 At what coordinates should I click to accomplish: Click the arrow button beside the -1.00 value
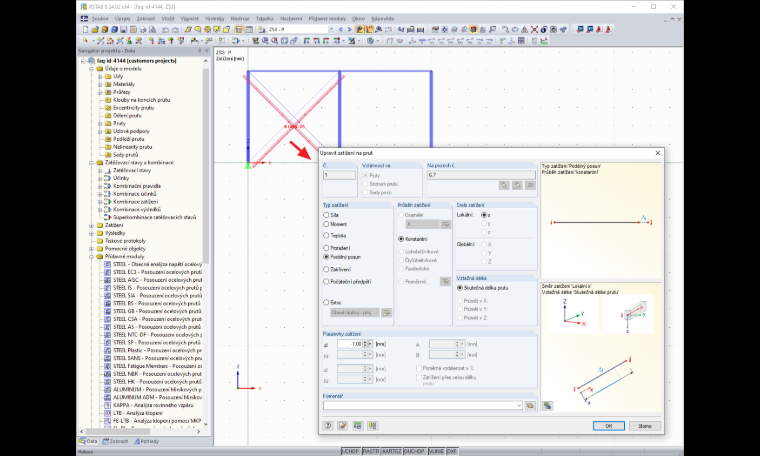coord(370,344)
